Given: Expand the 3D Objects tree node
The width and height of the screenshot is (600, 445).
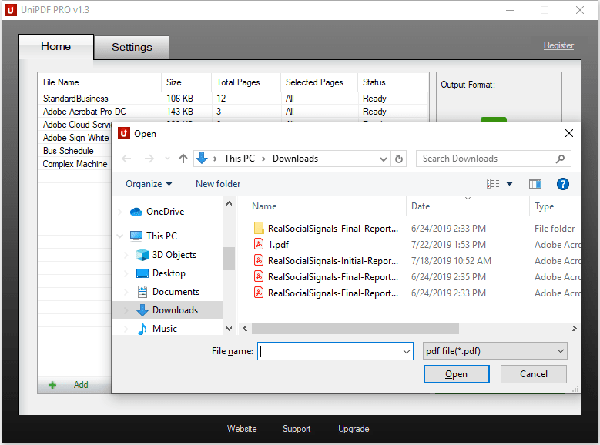Looking at the screenshot, I should [126, 255].
